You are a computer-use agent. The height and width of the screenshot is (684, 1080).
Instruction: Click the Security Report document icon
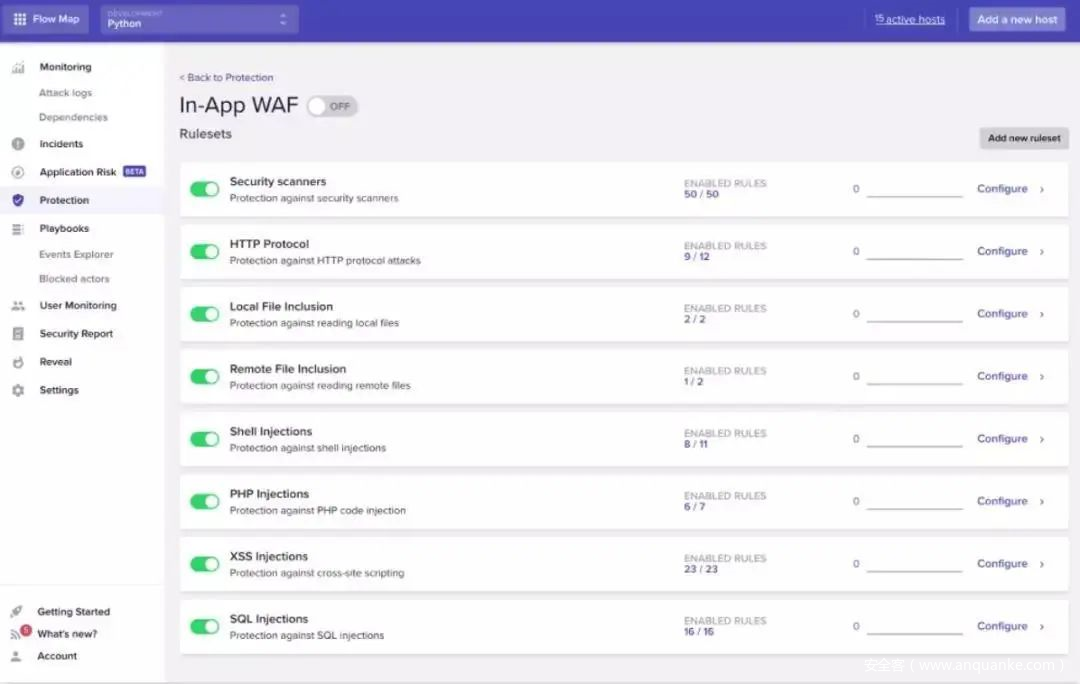[18, 334]
